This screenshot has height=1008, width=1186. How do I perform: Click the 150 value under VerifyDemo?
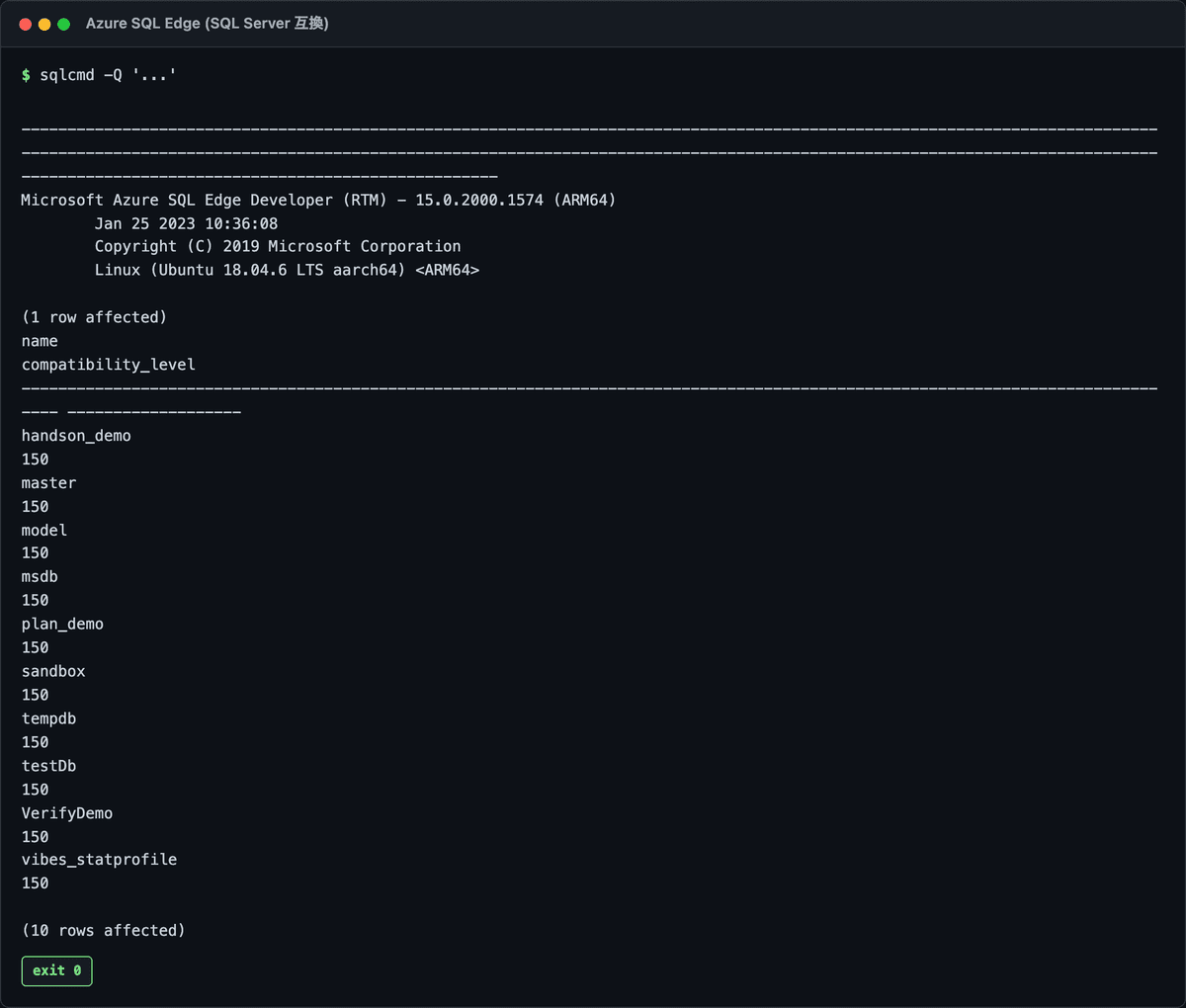[x=35, y=837]
